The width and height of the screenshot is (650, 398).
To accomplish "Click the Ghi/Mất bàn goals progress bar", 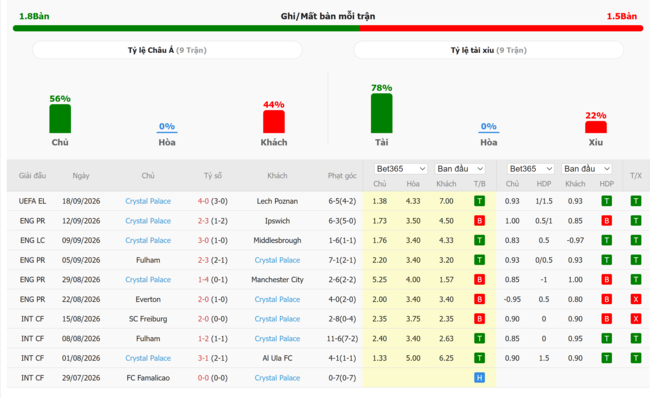I will (x=328, y=28).
